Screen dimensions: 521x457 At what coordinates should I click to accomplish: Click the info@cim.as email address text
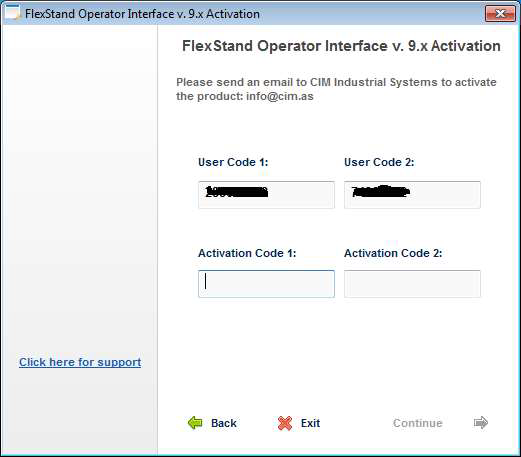click(280, 96)
